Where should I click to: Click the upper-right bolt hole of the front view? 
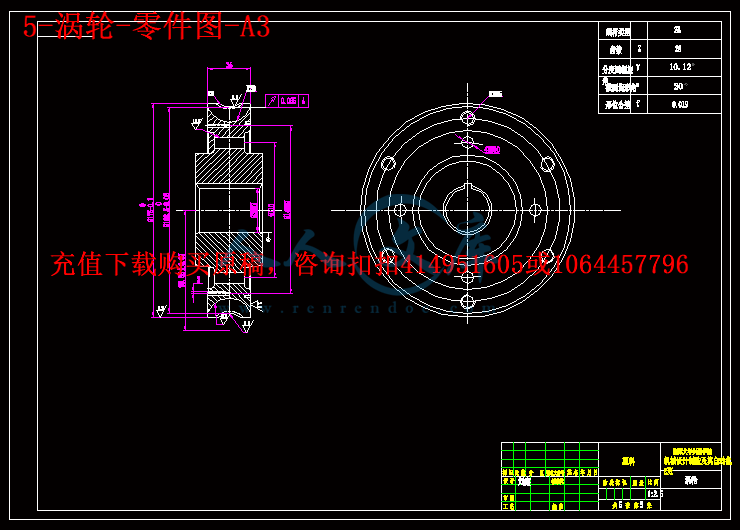[x=545, y=164]
